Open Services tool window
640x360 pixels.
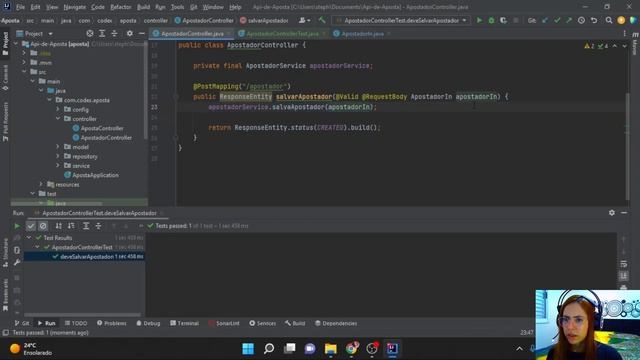point(263,323)
